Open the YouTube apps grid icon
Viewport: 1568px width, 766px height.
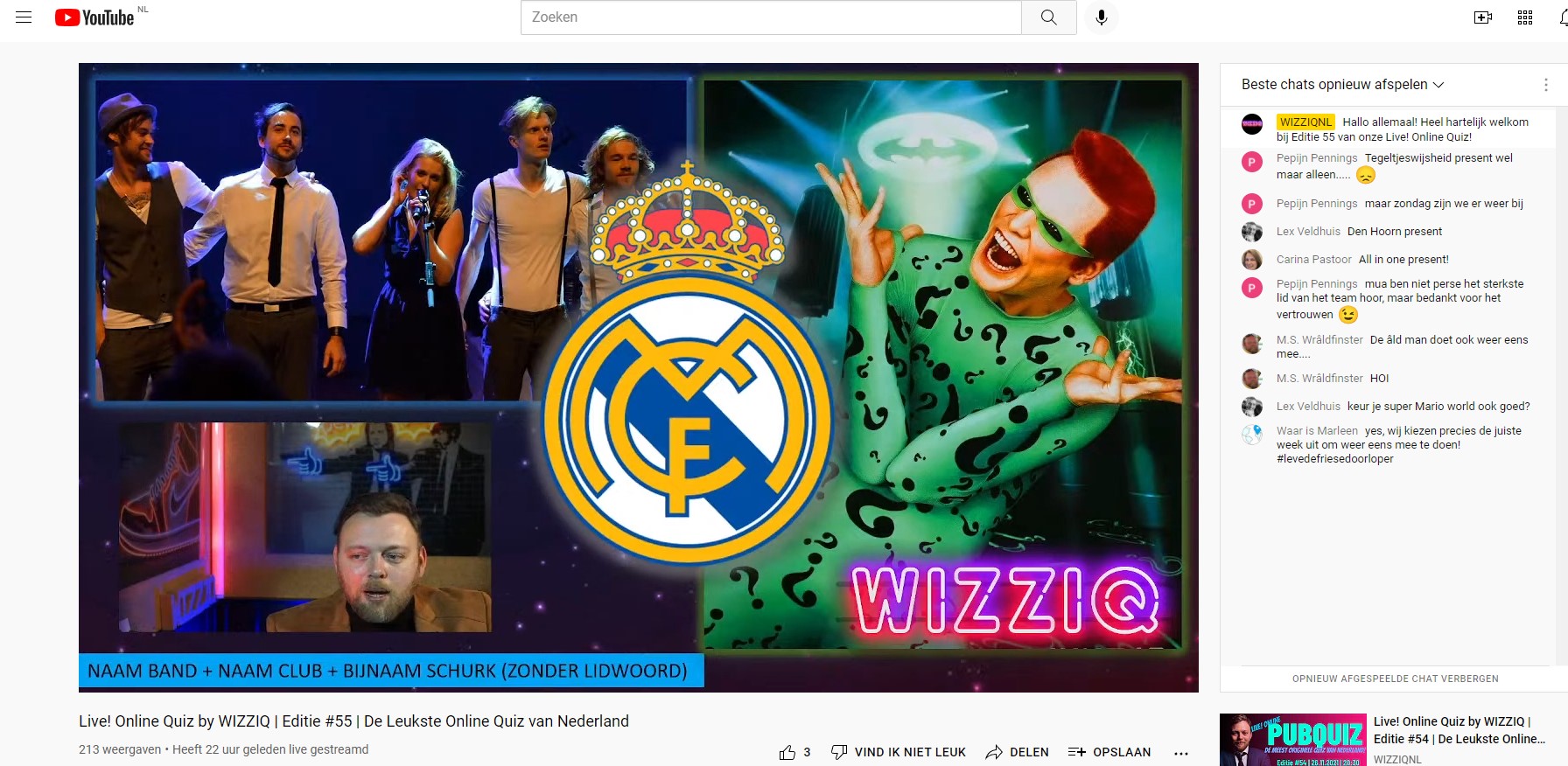pos(1525,17)
